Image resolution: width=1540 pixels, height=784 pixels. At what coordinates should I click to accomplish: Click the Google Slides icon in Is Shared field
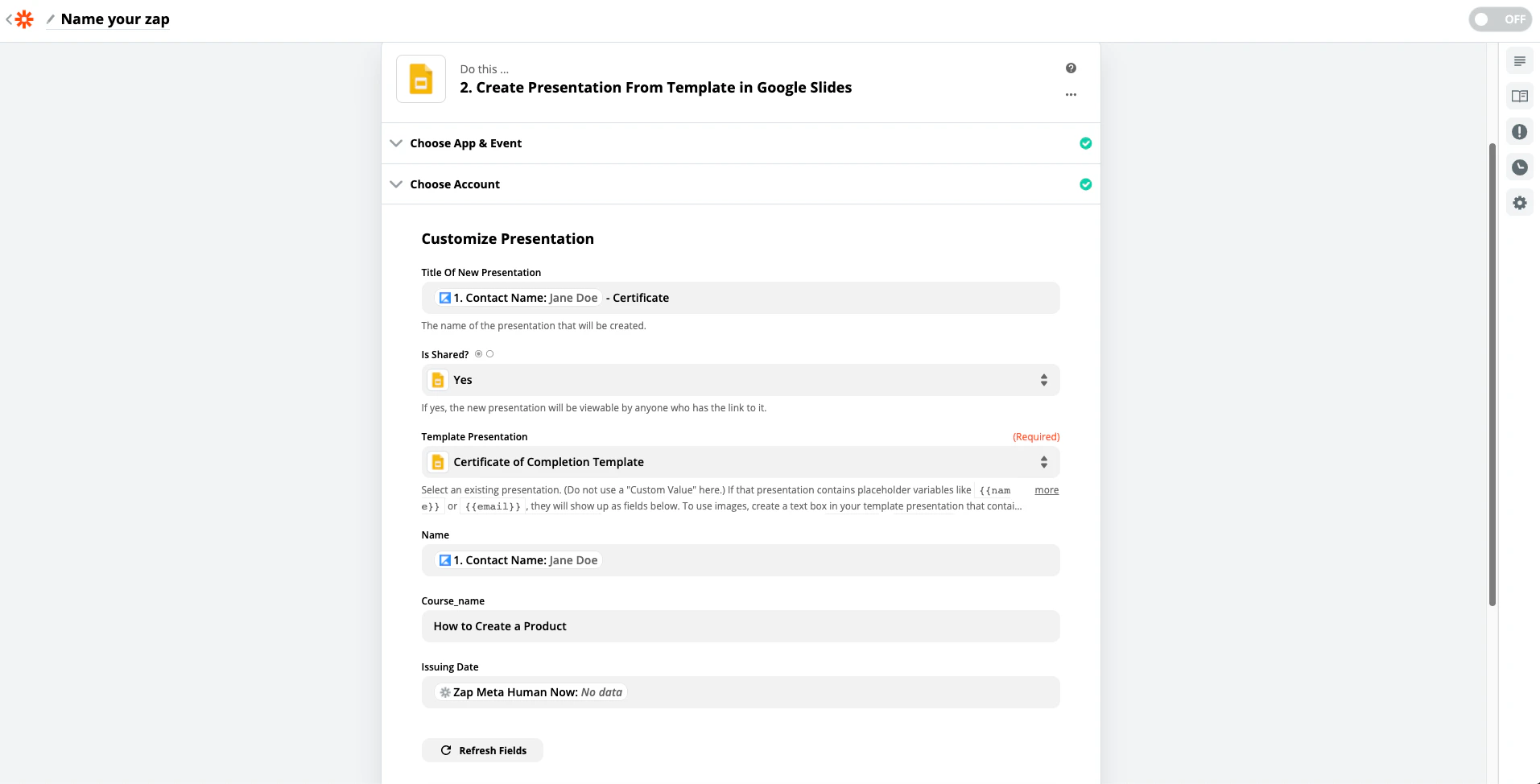click(x=438, y=380)
